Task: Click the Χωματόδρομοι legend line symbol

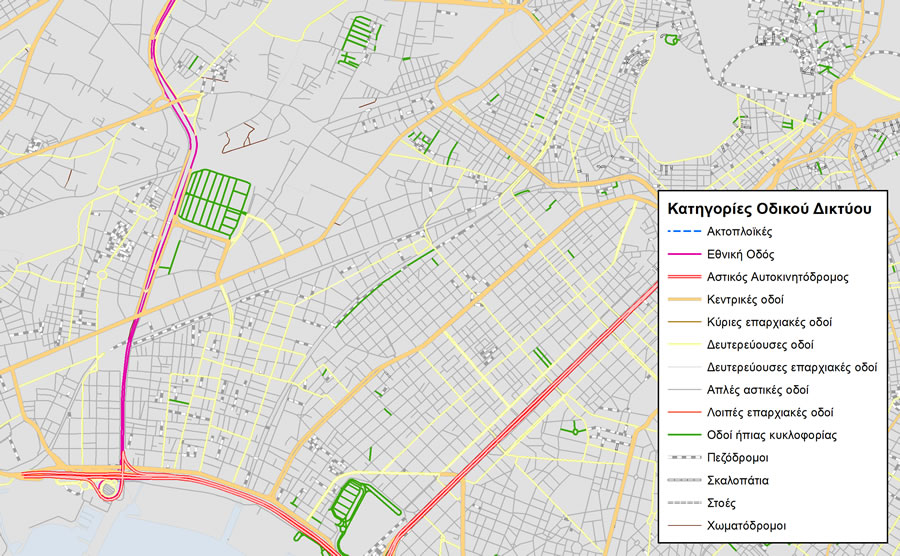Action: [683, 525]
